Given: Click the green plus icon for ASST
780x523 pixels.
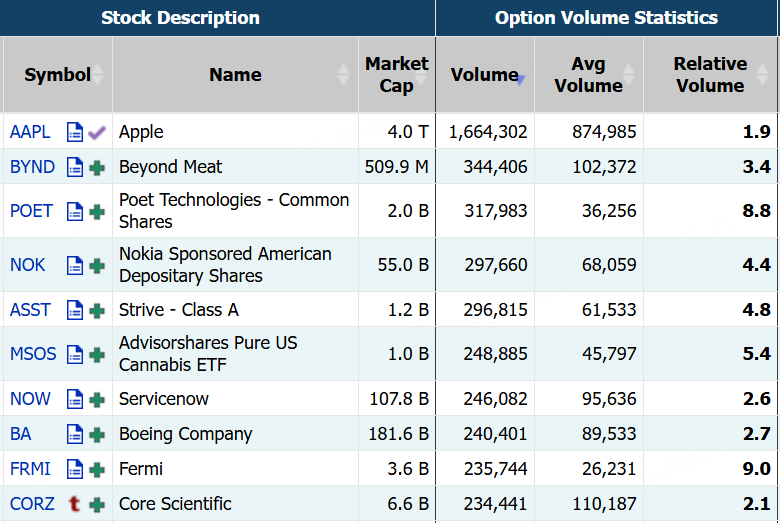Looking at the screenshot, I should [x=97, y=310].
